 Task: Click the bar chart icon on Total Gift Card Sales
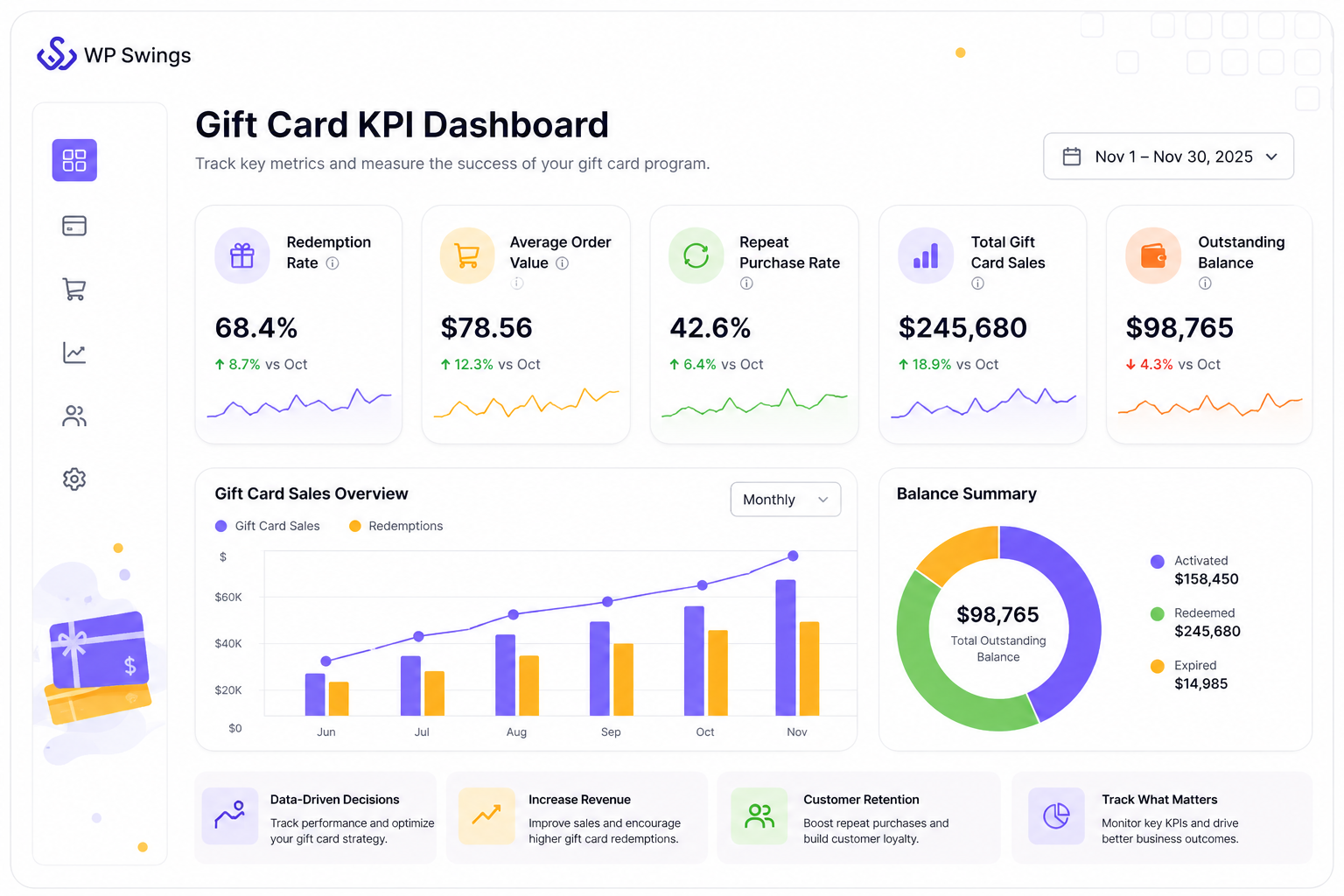926,255
